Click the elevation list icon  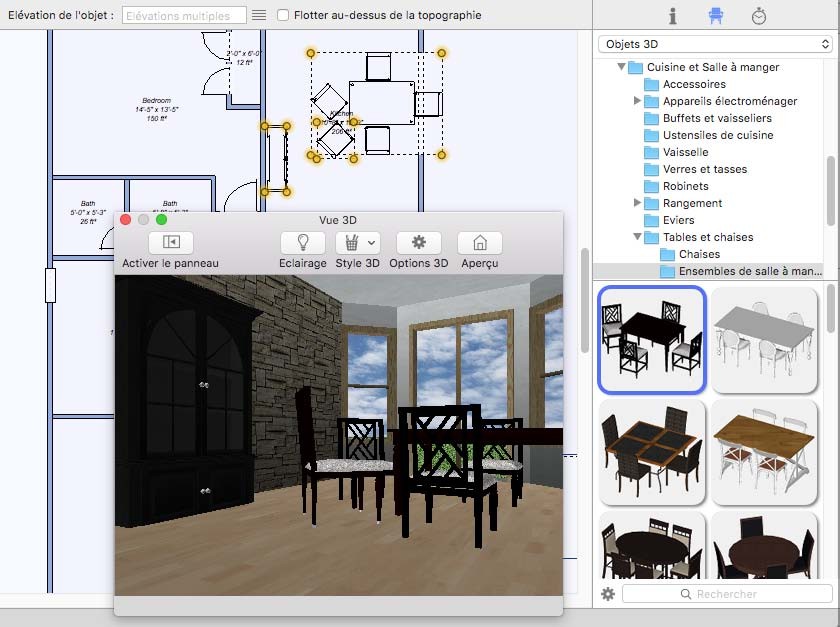click(x=259, y=15)
